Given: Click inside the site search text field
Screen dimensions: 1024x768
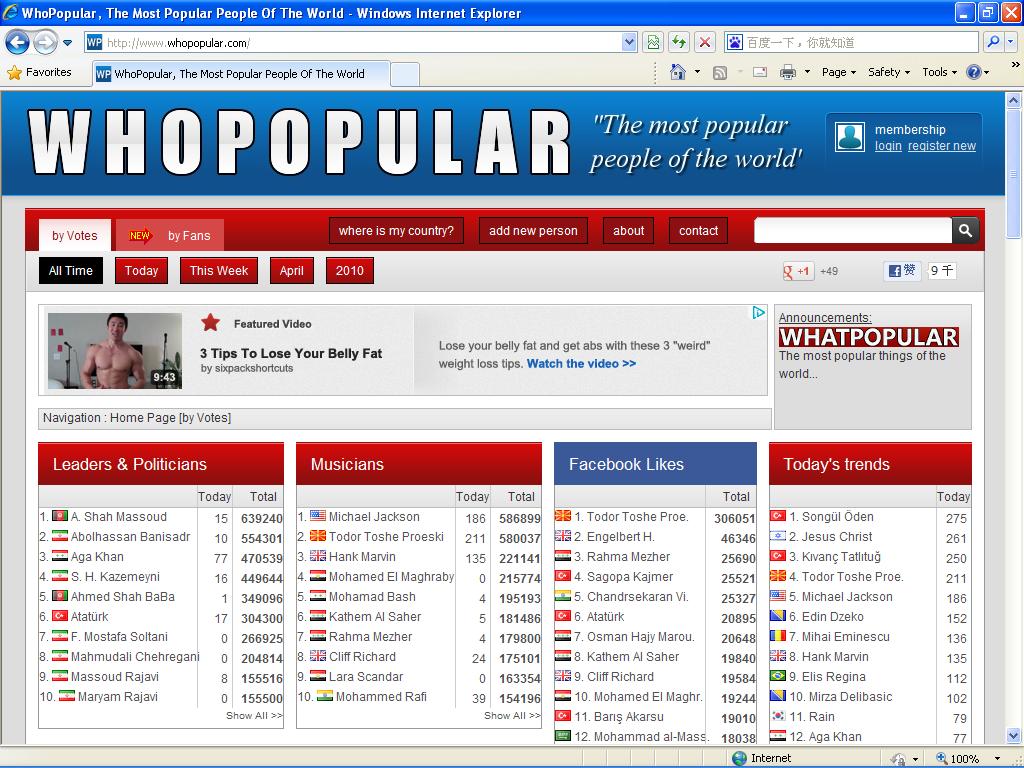Looking at the screenshot, I should click(x=852, y=231).
